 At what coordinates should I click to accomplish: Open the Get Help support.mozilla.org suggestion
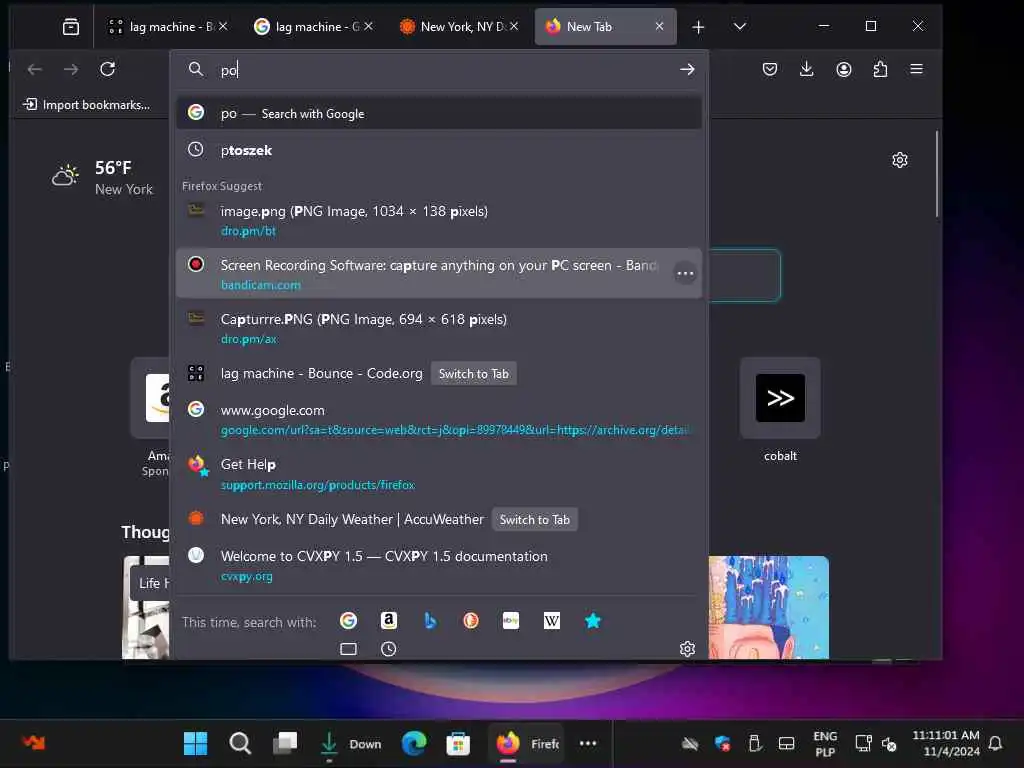pos(439,473)
